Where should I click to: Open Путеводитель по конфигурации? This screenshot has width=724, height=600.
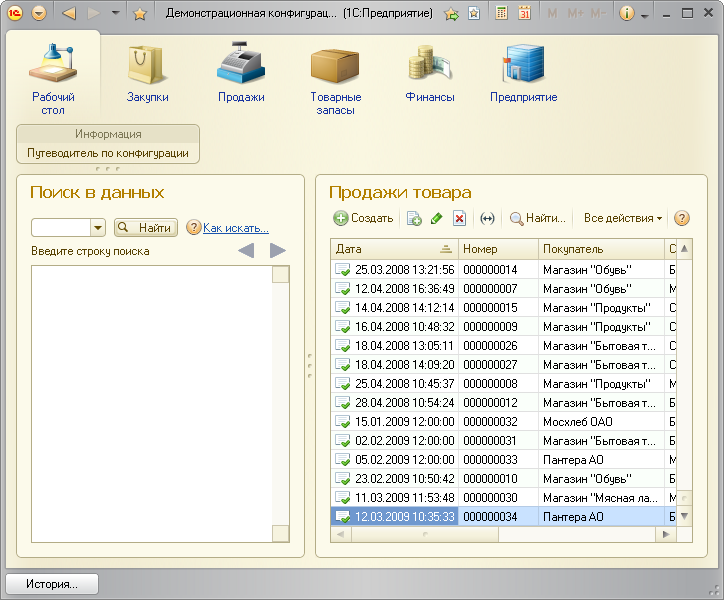click(x=108, y=153)
